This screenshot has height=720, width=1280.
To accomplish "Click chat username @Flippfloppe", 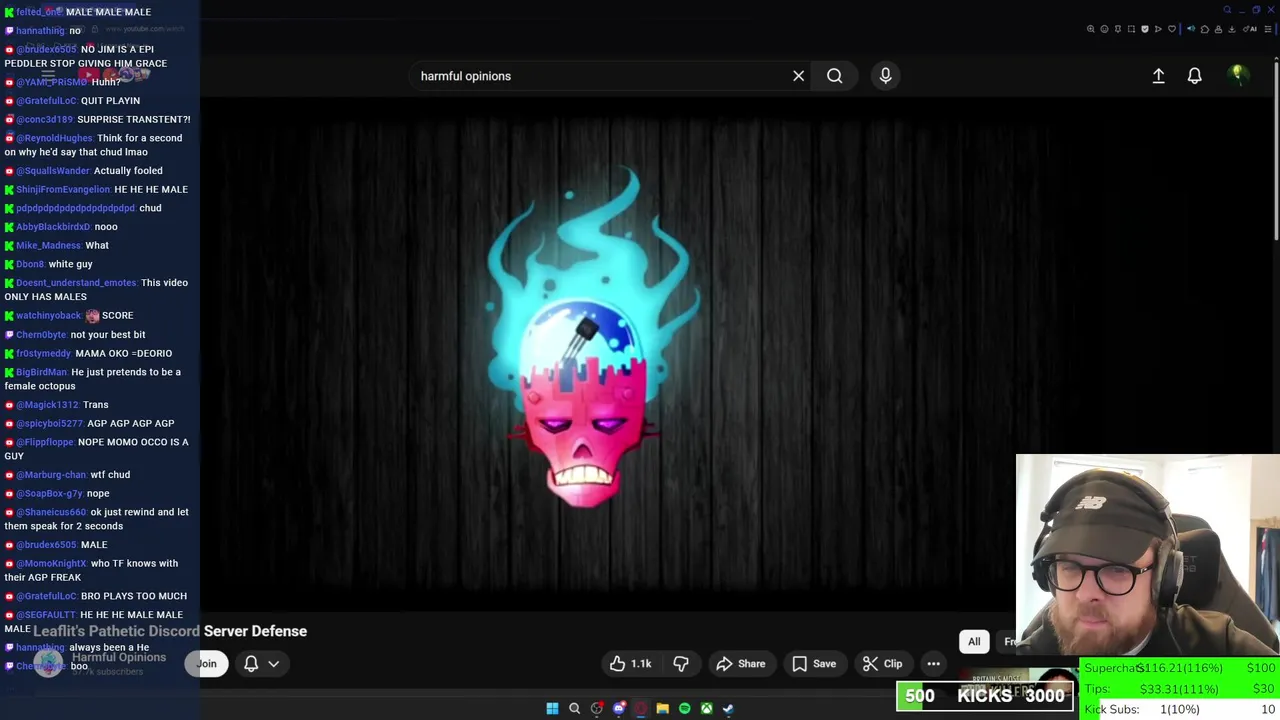I will pyautogui.click(x=45, y=442).
